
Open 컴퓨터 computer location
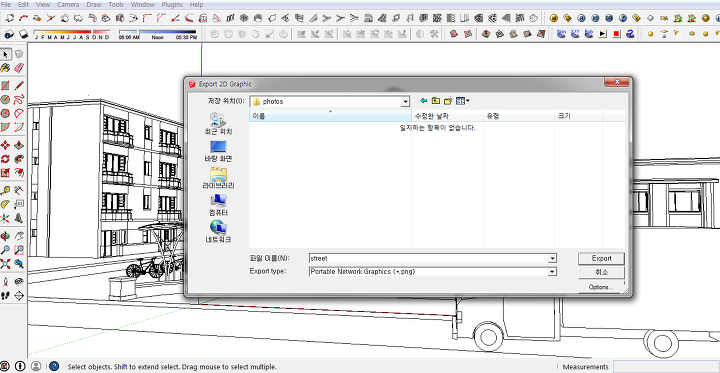[x=218, y=205]
